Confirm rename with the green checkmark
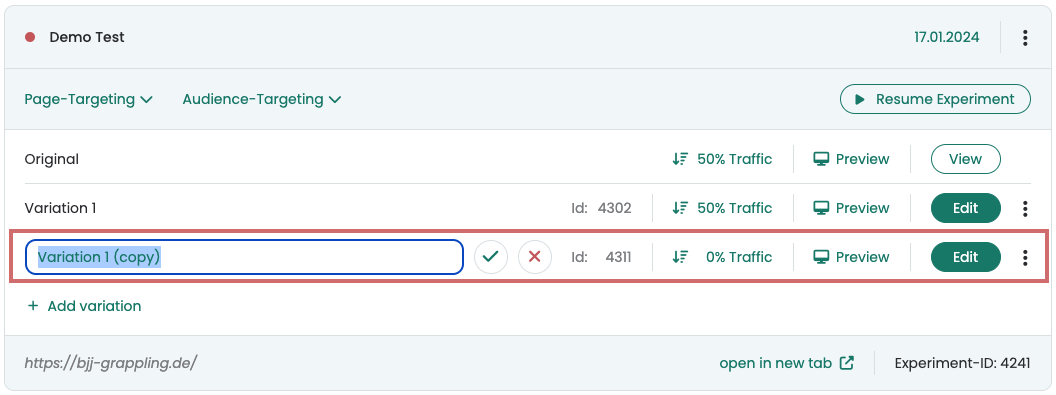 pos(491,257)
